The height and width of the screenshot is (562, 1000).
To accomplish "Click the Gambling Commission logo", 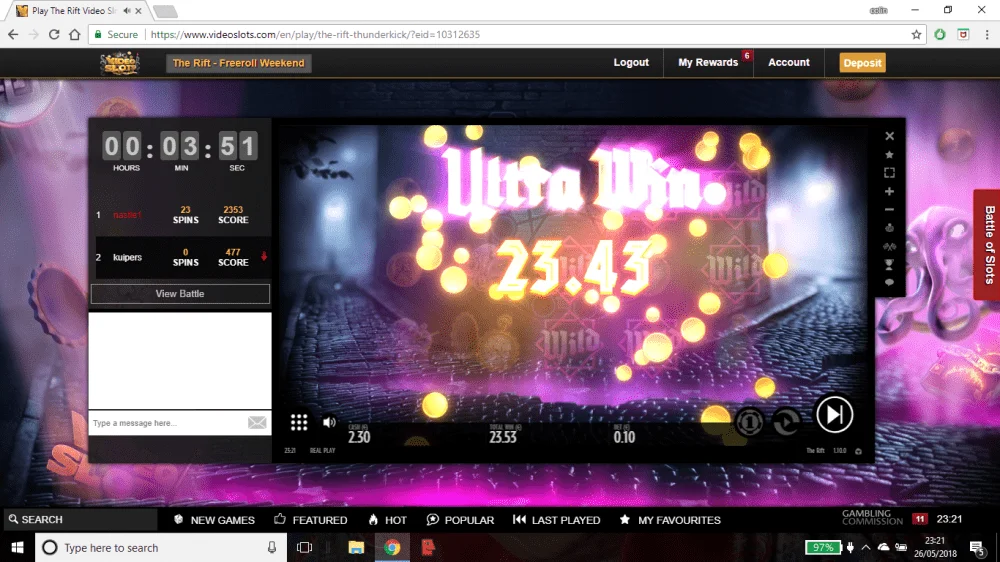I will 872,517.
